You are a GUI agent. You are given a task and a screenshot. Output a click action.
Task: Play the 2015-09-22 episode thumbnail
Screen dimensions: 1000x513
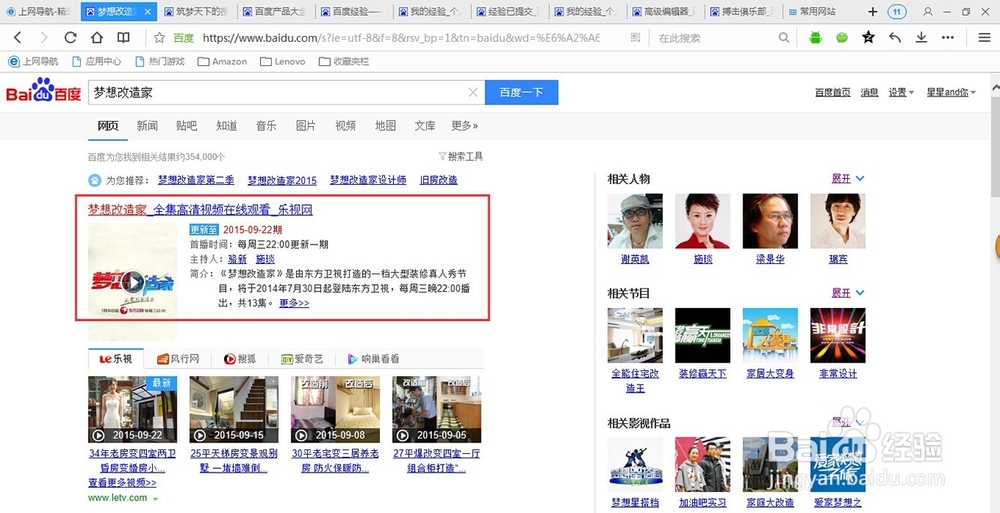point(133,409)
